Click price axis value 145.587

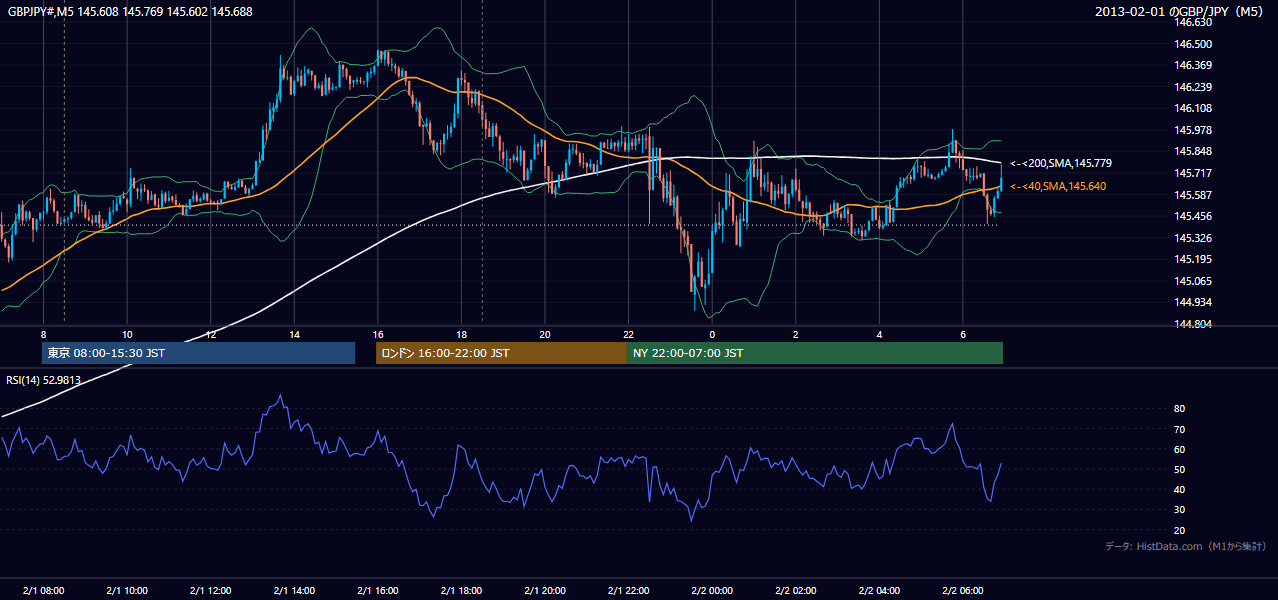pyautogui.click(x=1193, y=195)
